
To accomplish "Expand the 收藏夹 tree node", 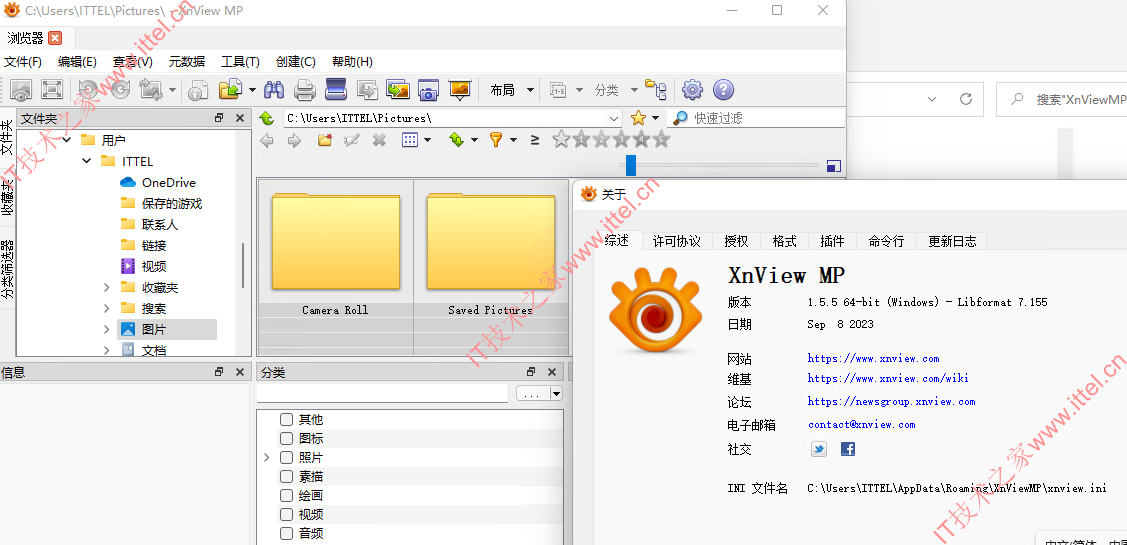I will (106, 288).
